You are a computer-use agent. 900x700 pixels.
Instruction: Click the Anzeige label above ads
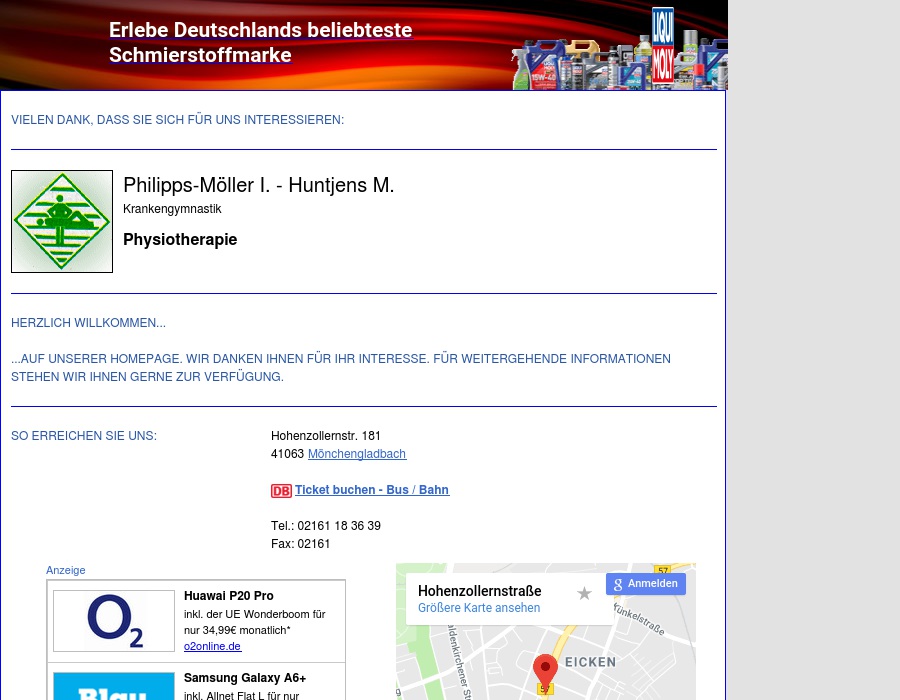coord(66,570)
